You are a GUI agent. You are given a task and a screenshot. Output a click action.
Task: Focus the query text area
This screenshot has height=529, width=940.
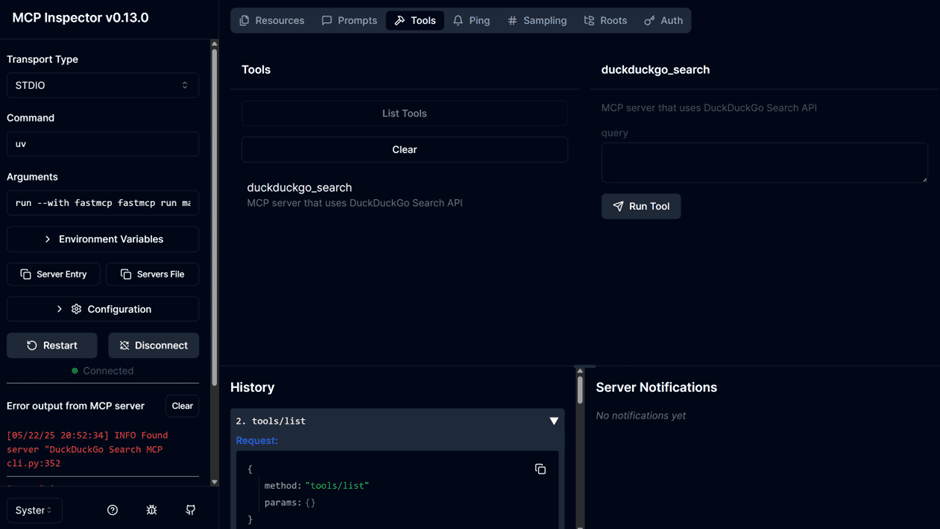tap(764, 163)
